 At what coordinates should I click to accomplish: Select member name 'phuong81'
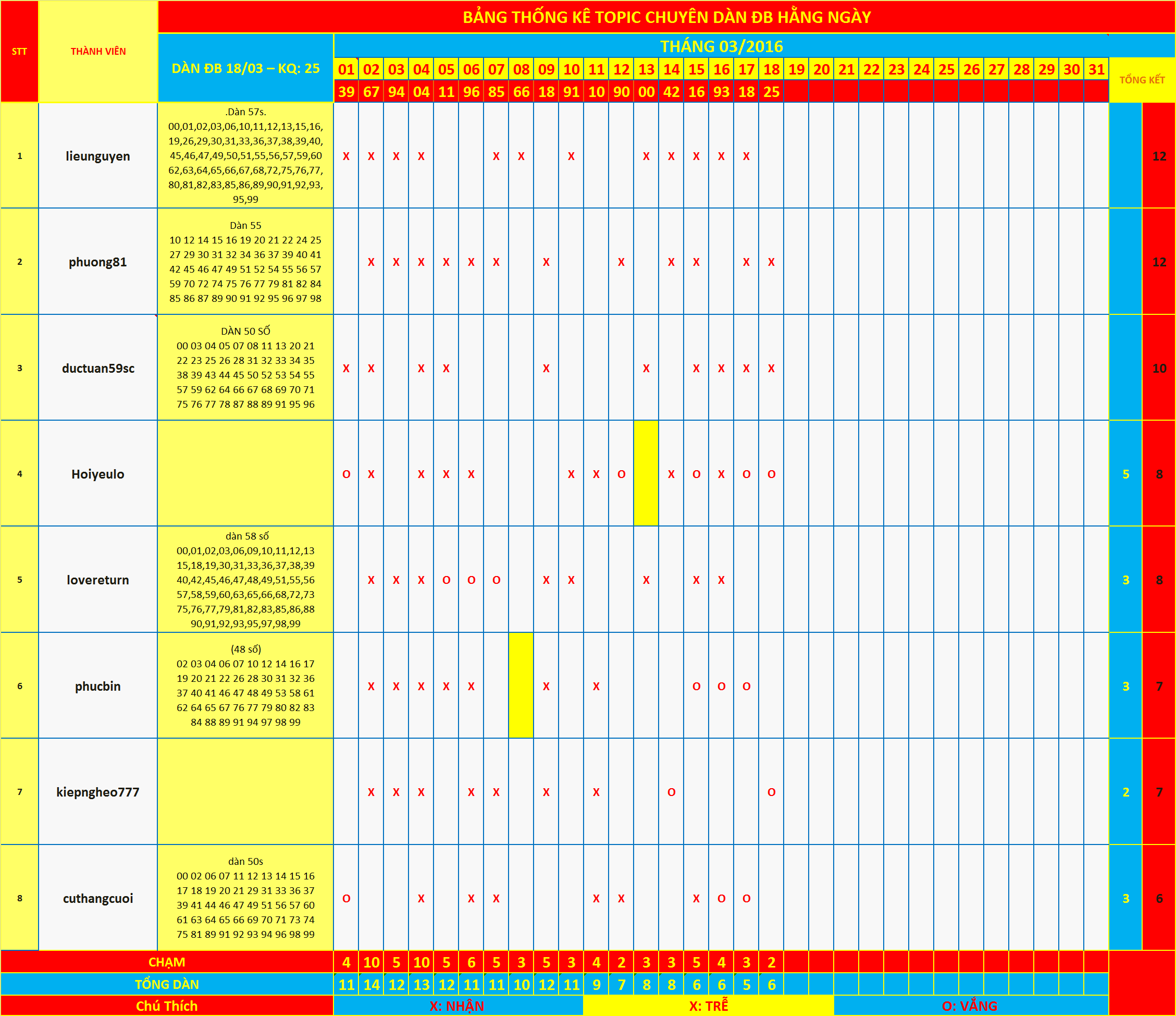click(98, 262)
